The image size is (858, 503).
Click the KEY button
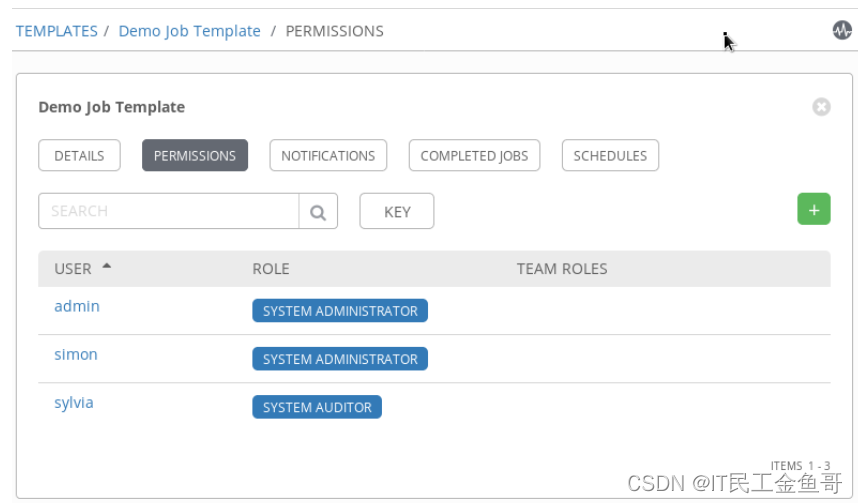[x=397, y=212]
